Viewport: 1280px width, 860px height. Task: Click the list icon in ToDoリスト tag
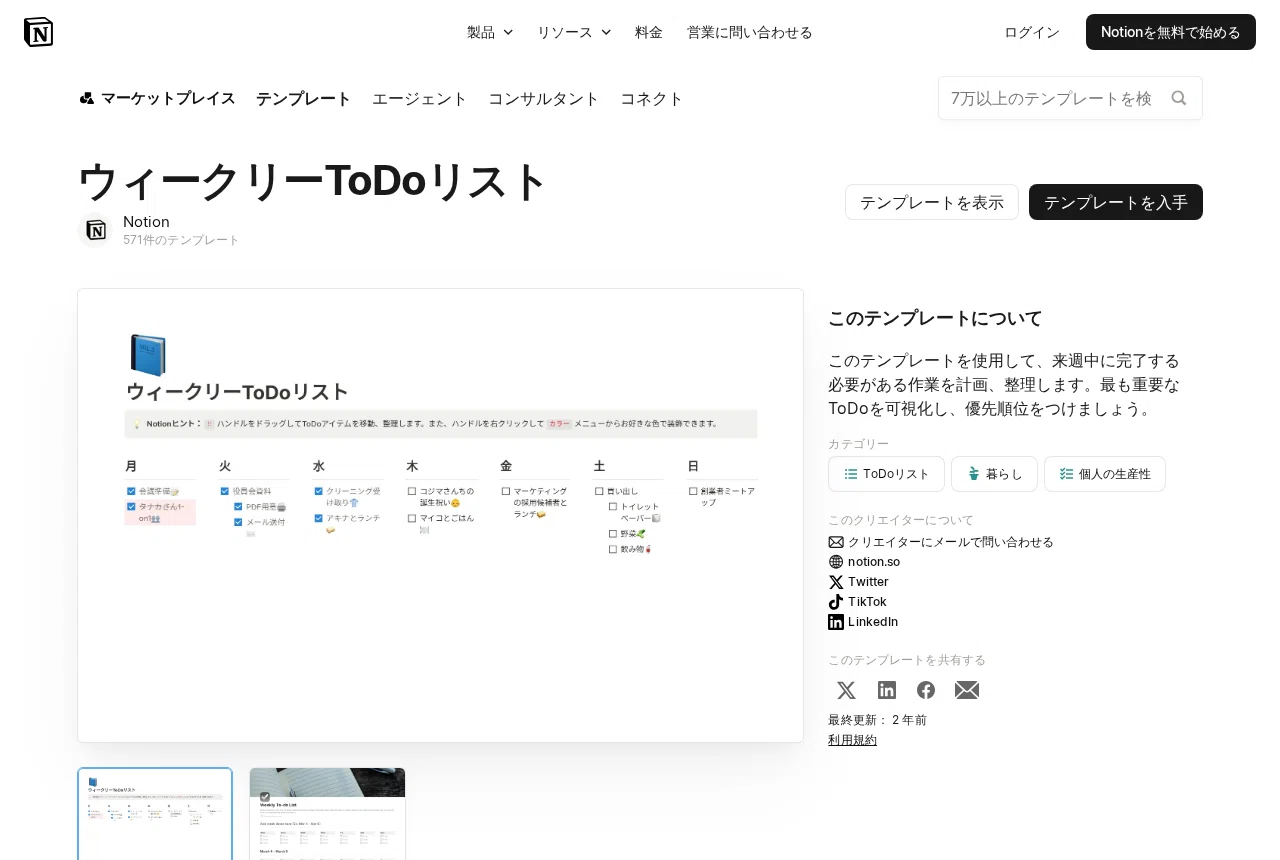tap(851, 474)
